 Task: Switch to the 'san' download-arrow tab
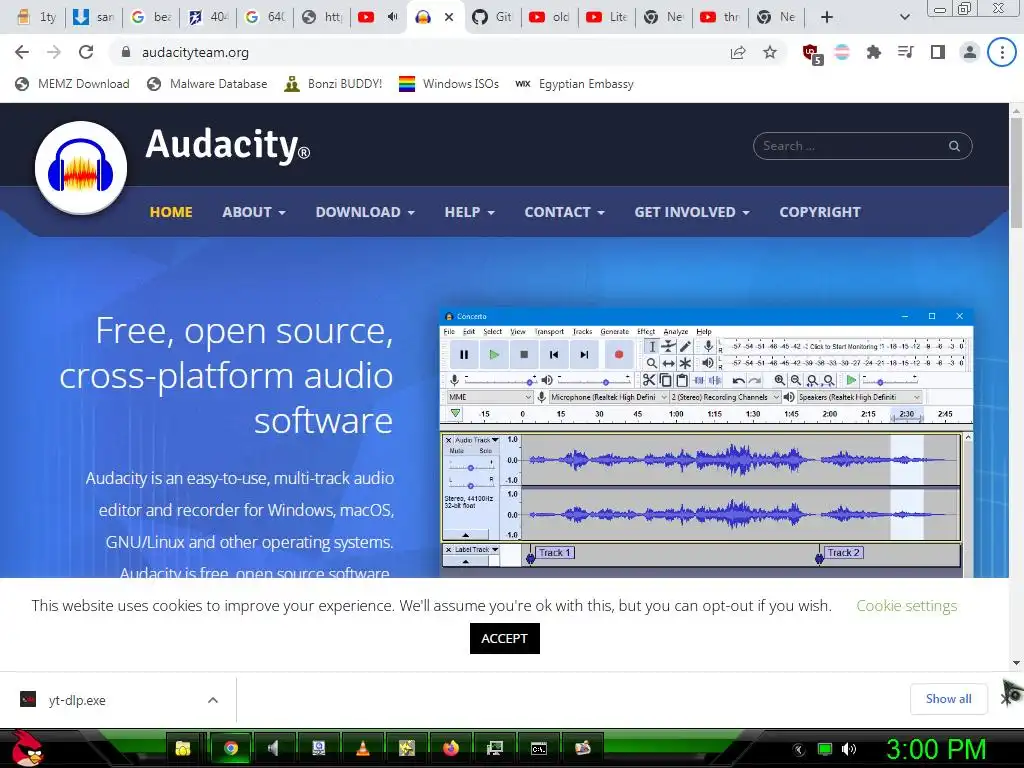point(93,17)
